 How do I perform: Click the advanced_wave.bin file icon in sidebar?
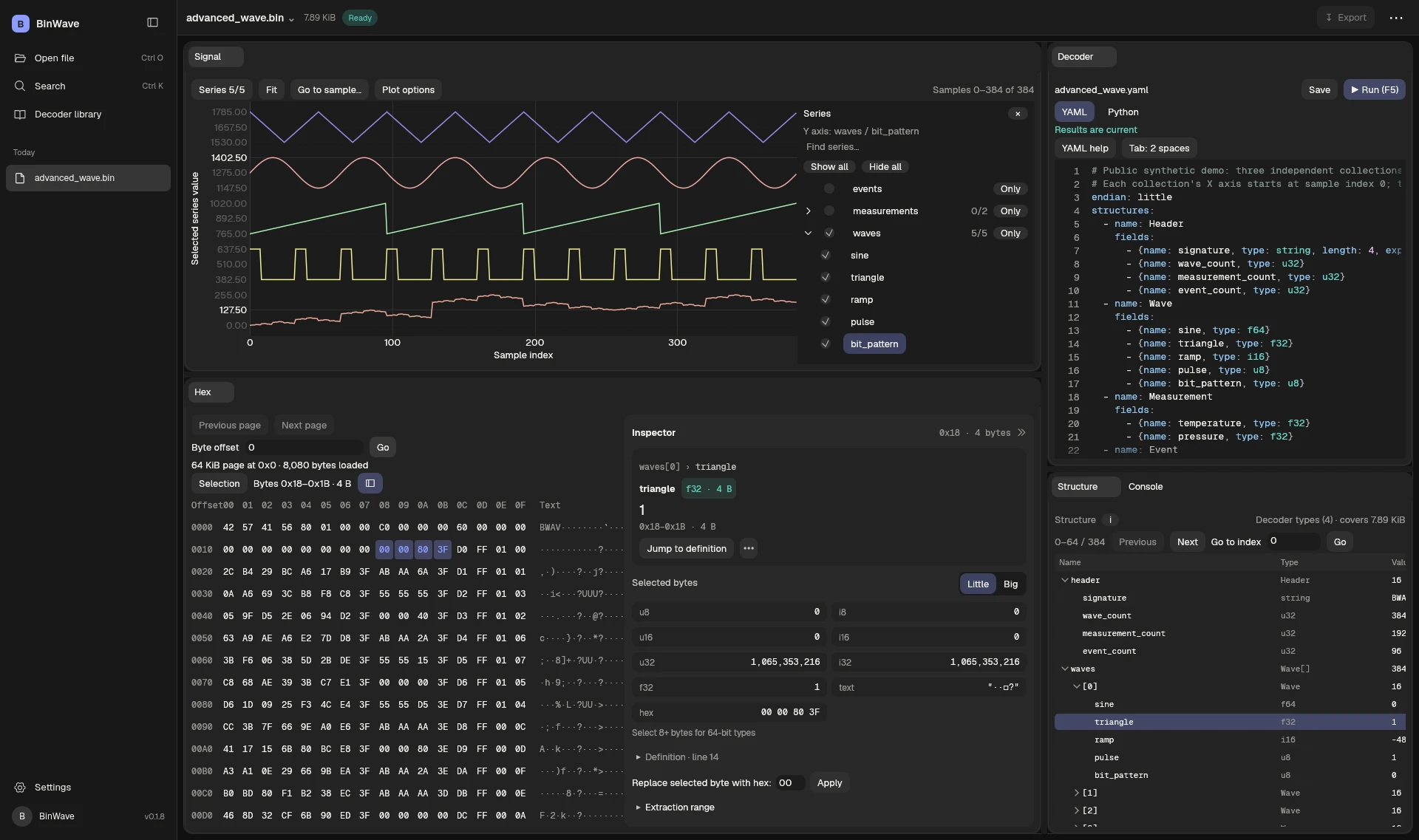pos(20,178)
